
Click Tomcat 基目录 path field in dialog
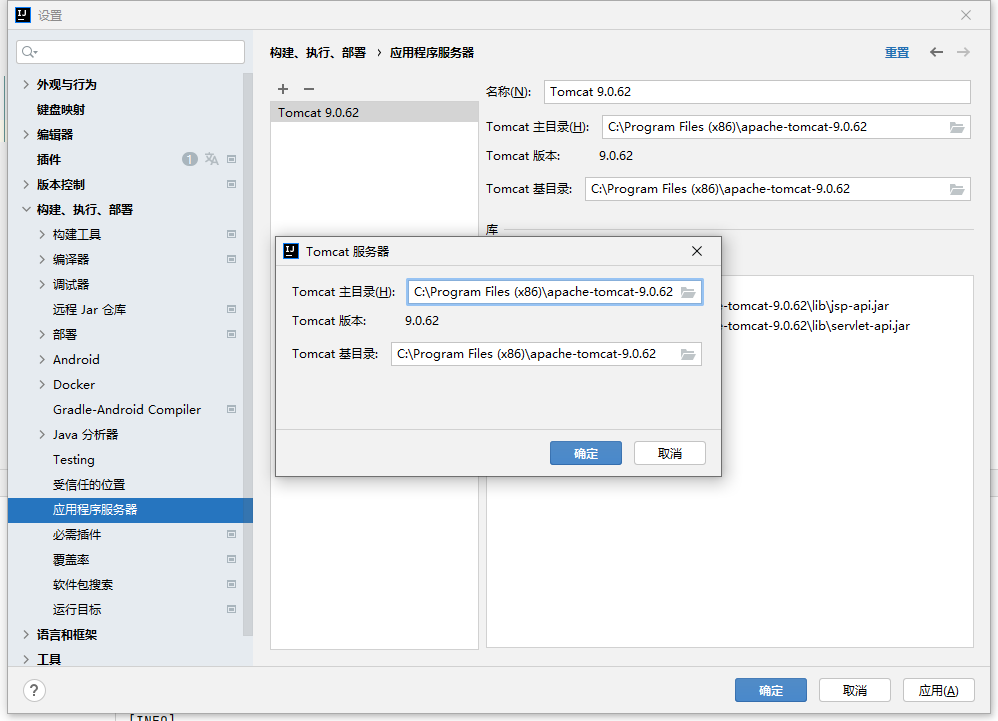pos(546,354)
